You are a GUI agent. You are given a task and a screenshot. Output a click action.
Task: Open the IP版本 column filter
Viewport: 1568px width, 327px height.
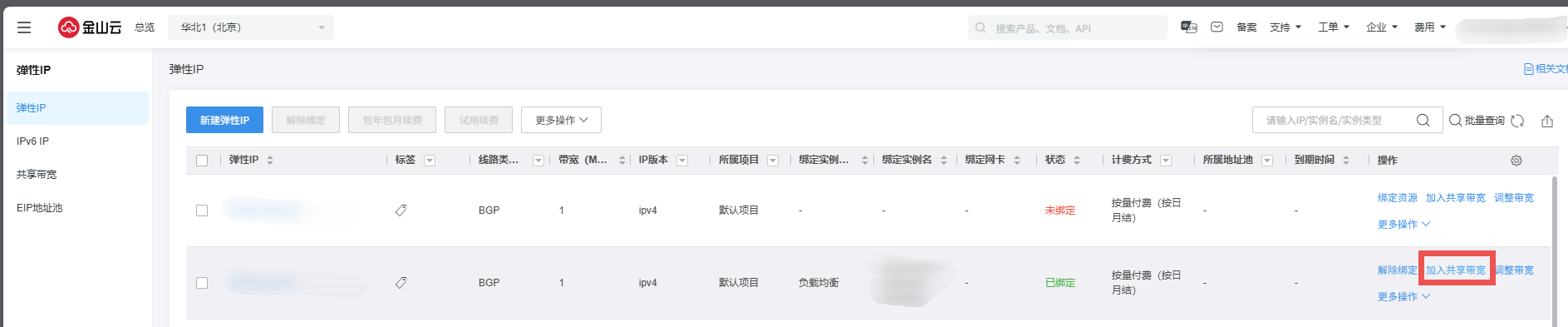coord(682,161)
